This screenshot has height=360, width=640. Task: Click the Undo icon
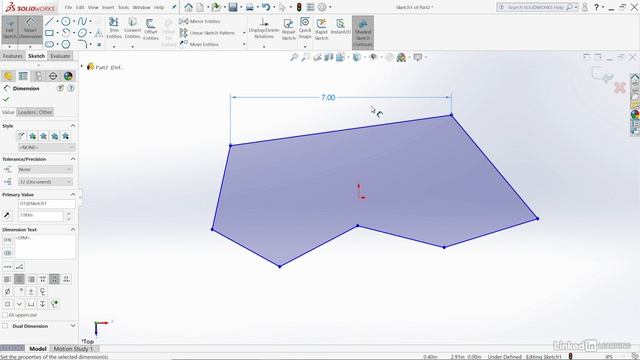click(x=266, y=7)
